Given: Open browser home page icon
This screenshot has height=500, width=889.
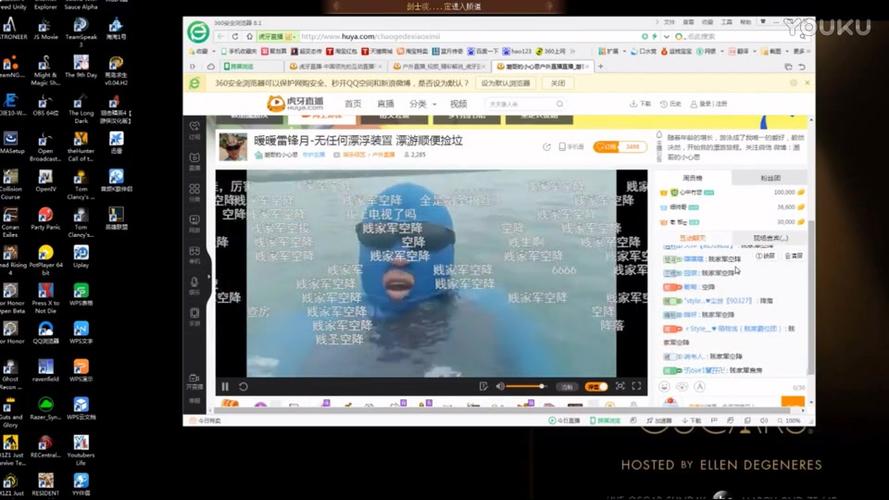Looking at the screenshot, I should click(249, 36).
